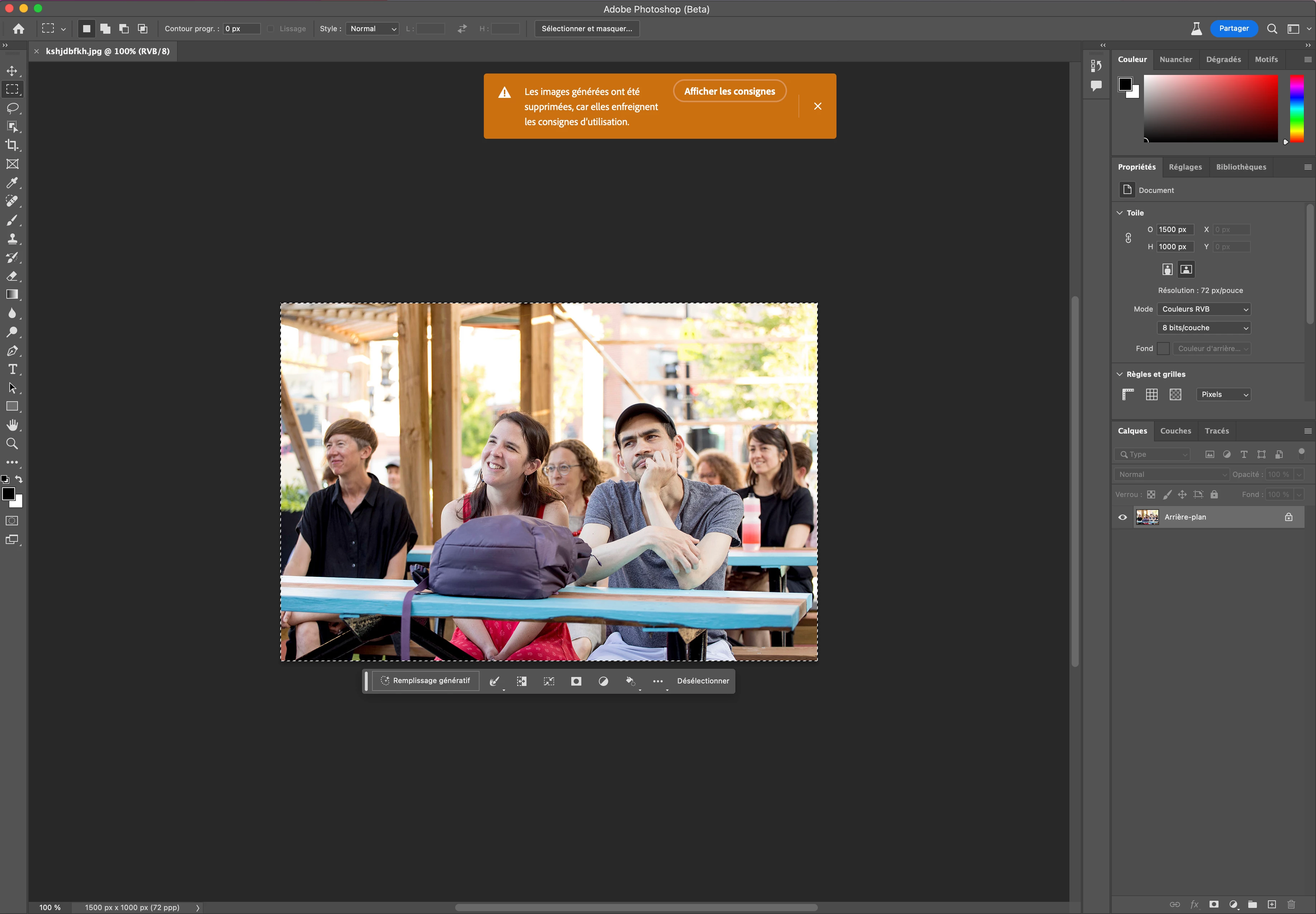Pick the Eyedropper tool
Image resolution: width=1316 pixels, height=914 pixels.
click(12, 183)
